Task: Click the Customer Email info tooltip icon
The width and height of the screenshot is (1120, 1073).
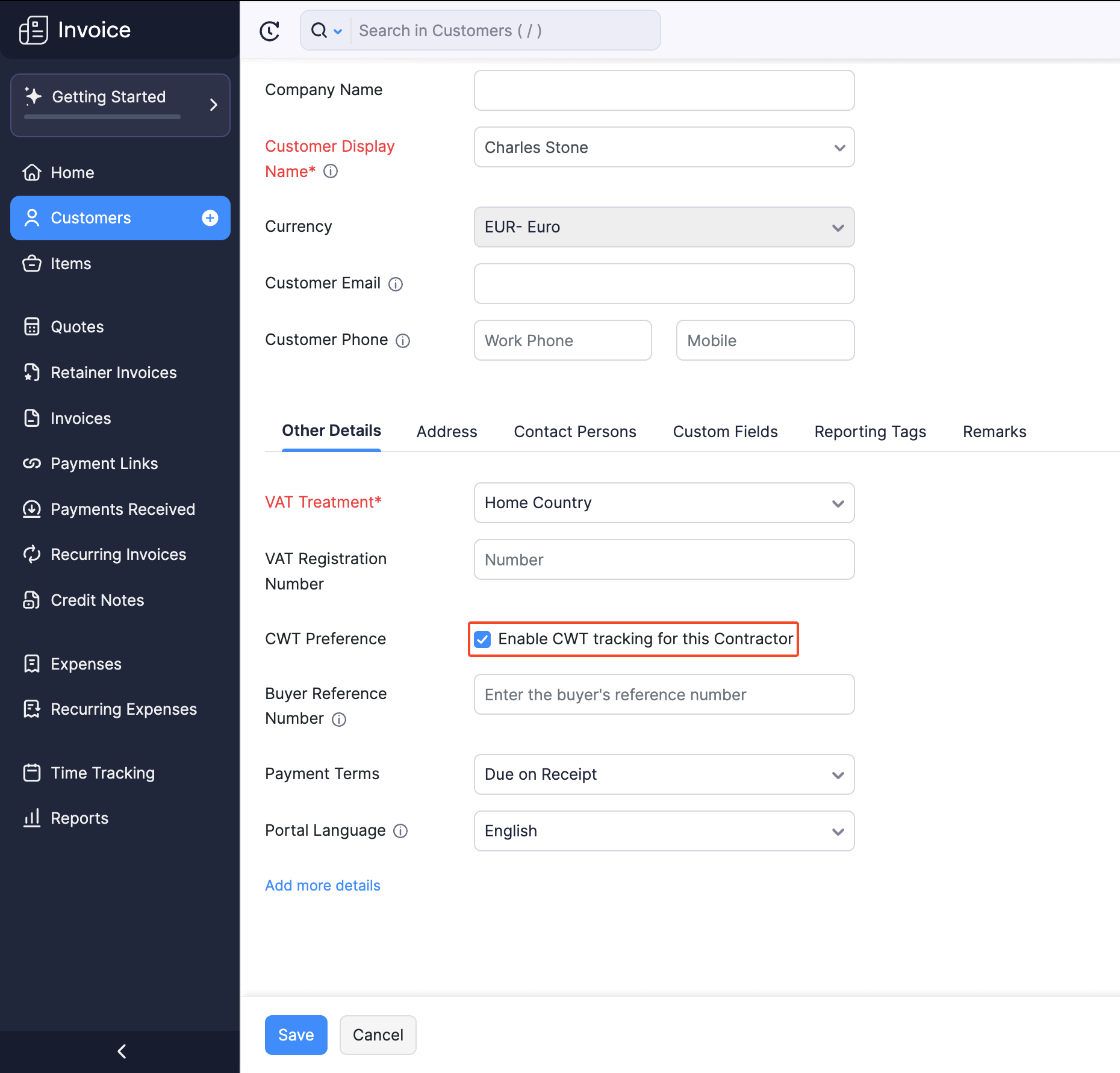Action: pyautogui.click(x=396, y=284)
